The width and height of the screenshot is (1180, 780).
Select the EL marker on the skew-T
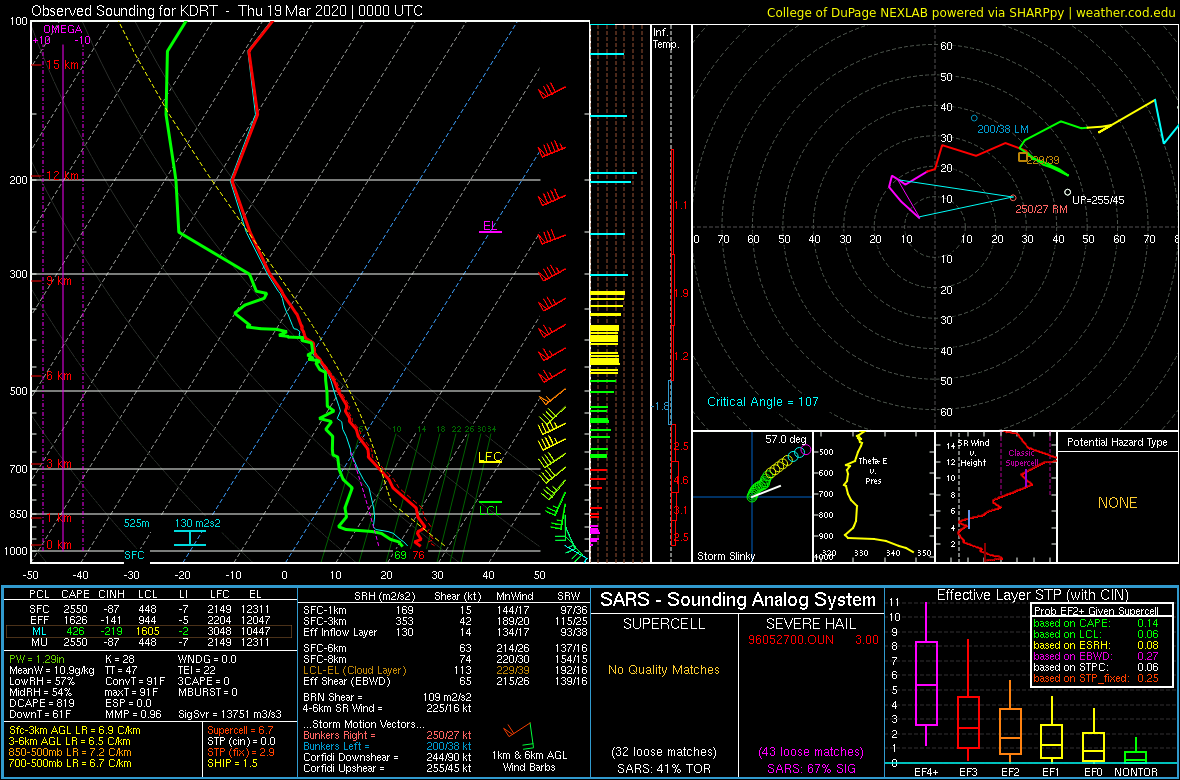pos(491,225)
